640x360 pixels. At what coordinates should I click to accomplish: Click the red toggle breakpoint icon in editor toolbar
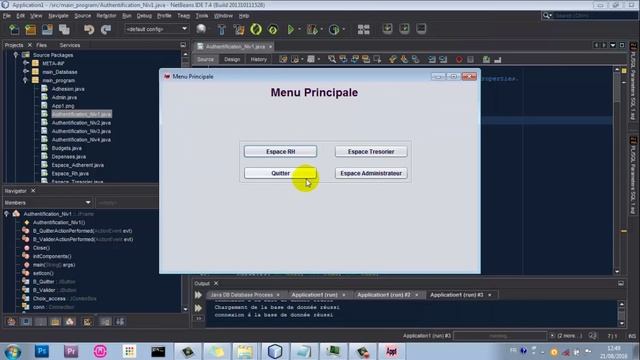(459, 60)
